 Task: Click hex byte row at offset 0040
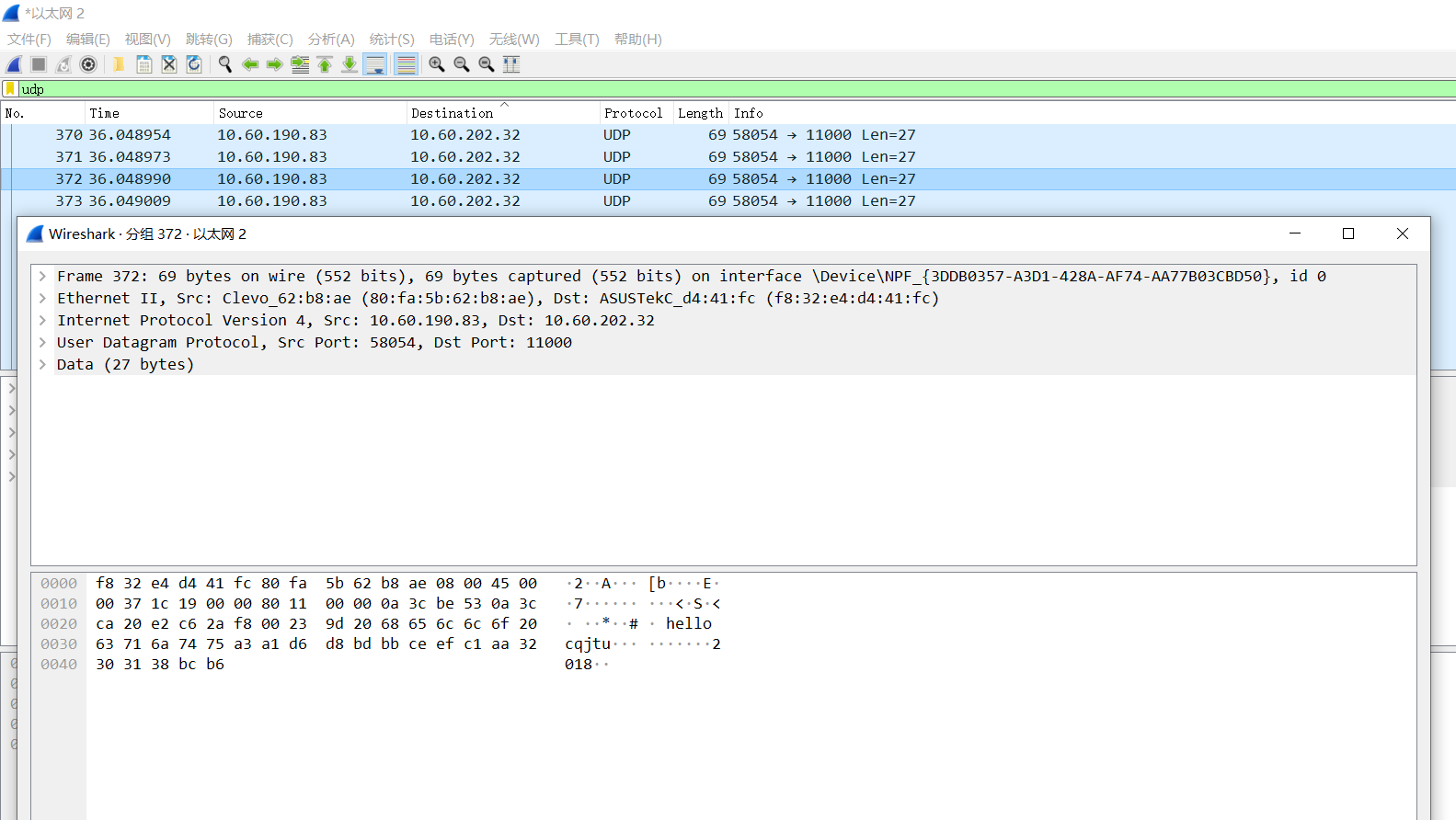point(160,664)
